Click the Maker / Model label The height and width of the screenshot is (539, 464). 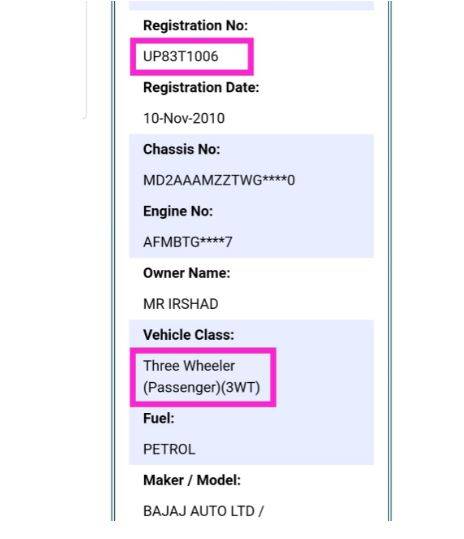(x=192, y=480)
